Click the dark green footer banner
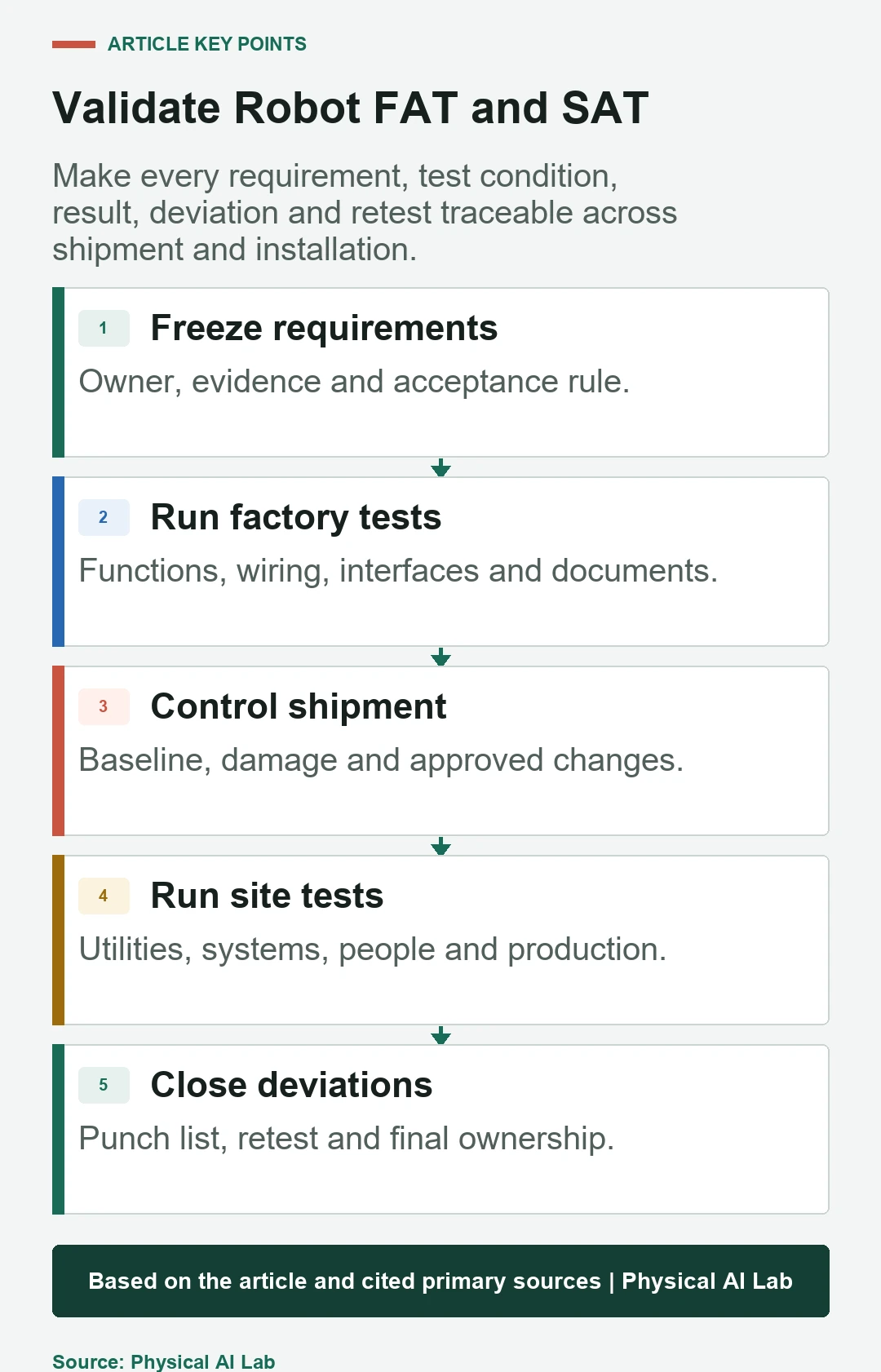 [440, 1281]
